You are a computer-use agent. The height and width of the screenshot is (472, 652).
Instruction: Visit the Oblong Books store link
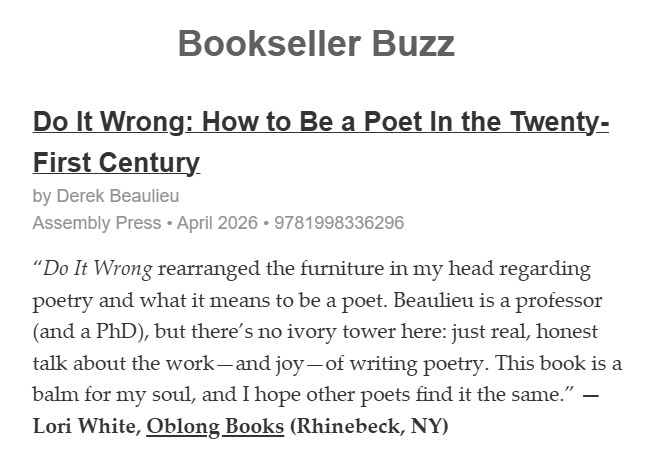click(215, 426)
